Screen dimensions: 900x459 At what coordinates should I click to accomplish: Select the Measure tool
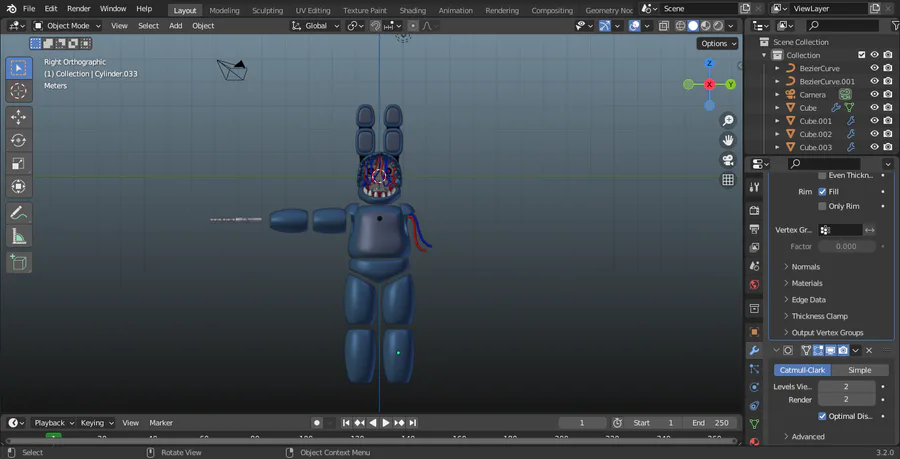(18, 237)
